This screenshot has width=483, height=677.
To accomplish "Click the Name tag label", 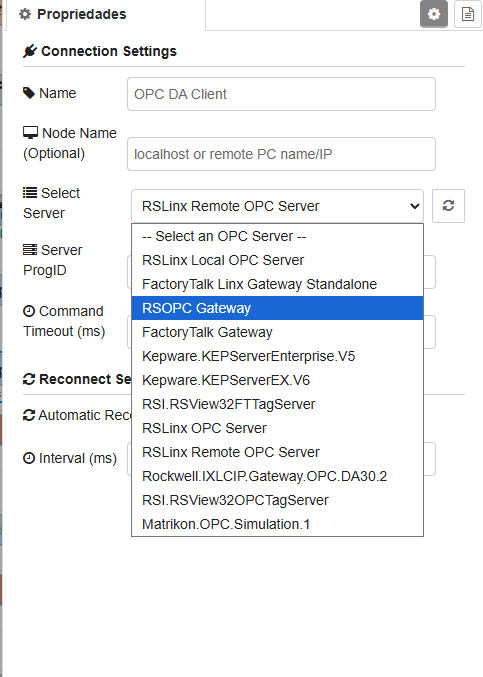I will coord(50,93).
